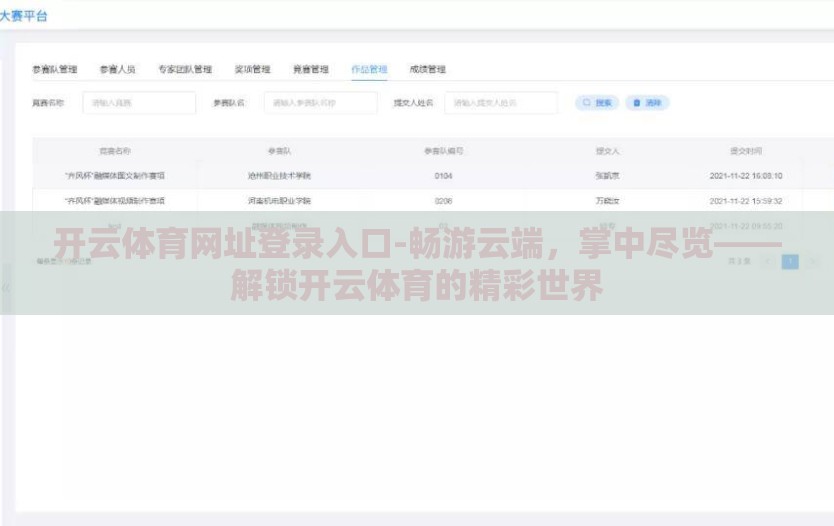
Task: Collapse the sidebar with the double-chevron handle
Action: tap(6, 288)
